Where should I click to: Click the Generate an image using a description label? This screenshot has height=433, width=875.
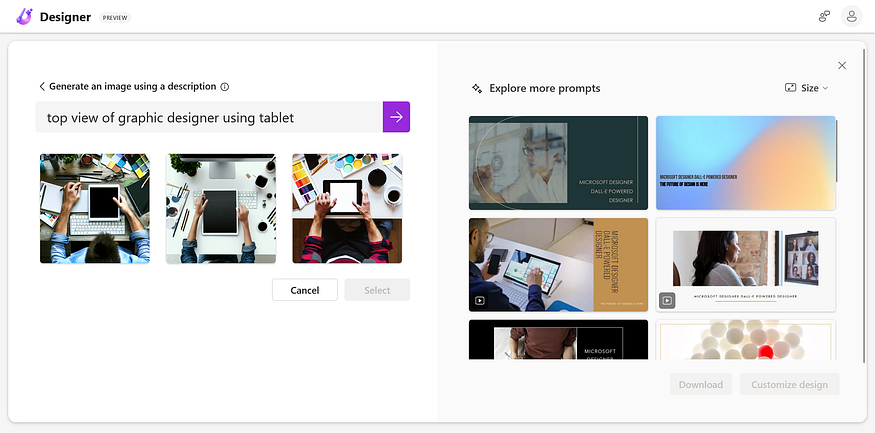pyautogui.click(x=133, y=86)
